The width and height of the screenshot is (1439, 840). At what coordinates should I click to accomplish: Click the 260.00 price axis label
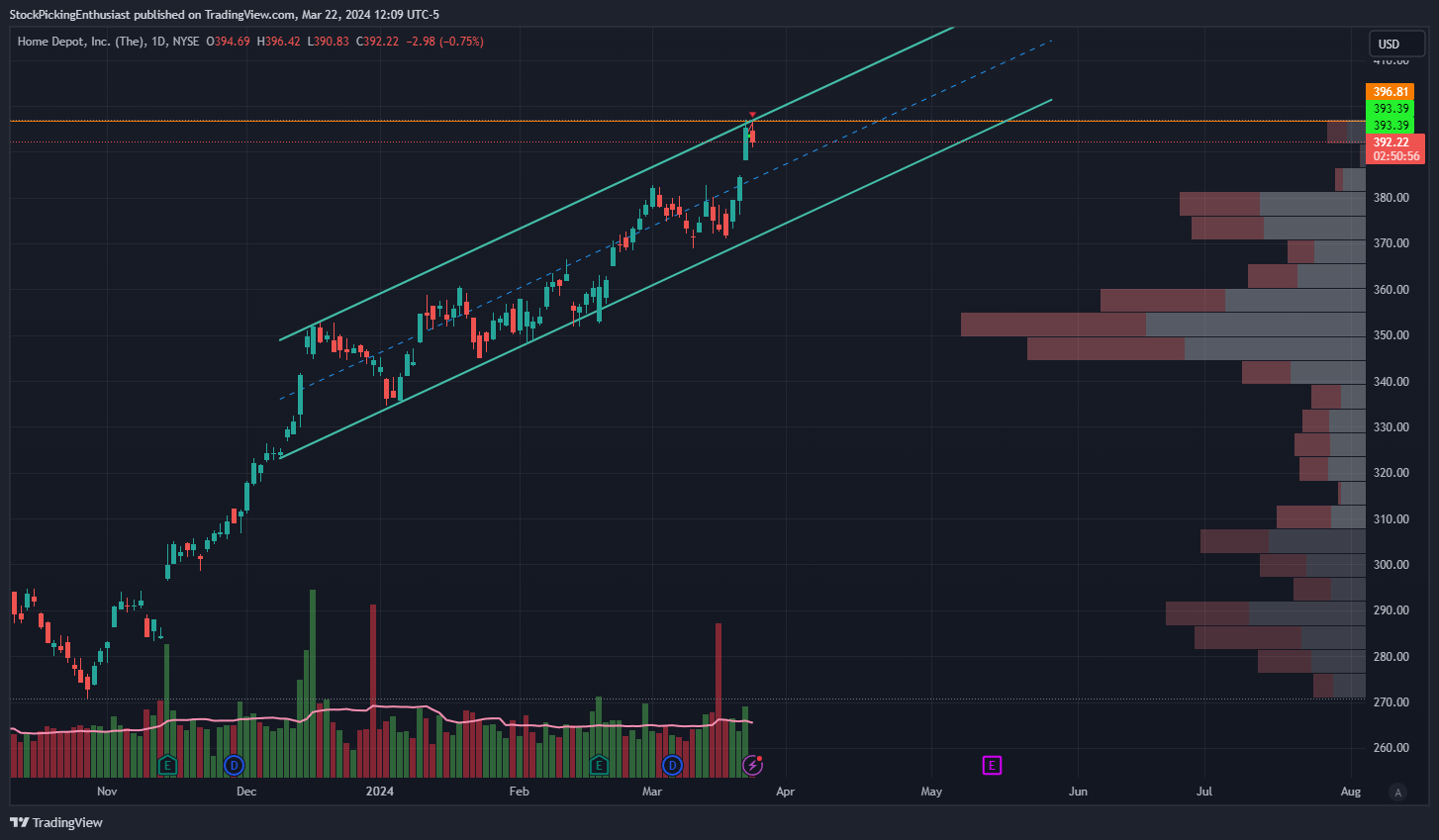pyautogui.click(x=1391, y=748)
